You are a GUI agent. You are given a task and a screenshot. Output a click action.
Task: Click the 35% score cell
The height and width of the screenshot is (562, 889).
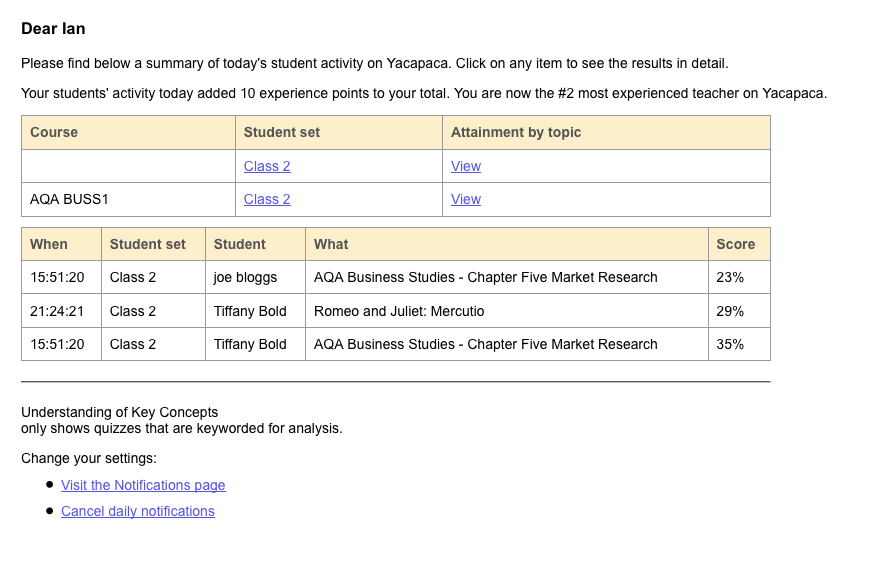[x=730, y=344]
